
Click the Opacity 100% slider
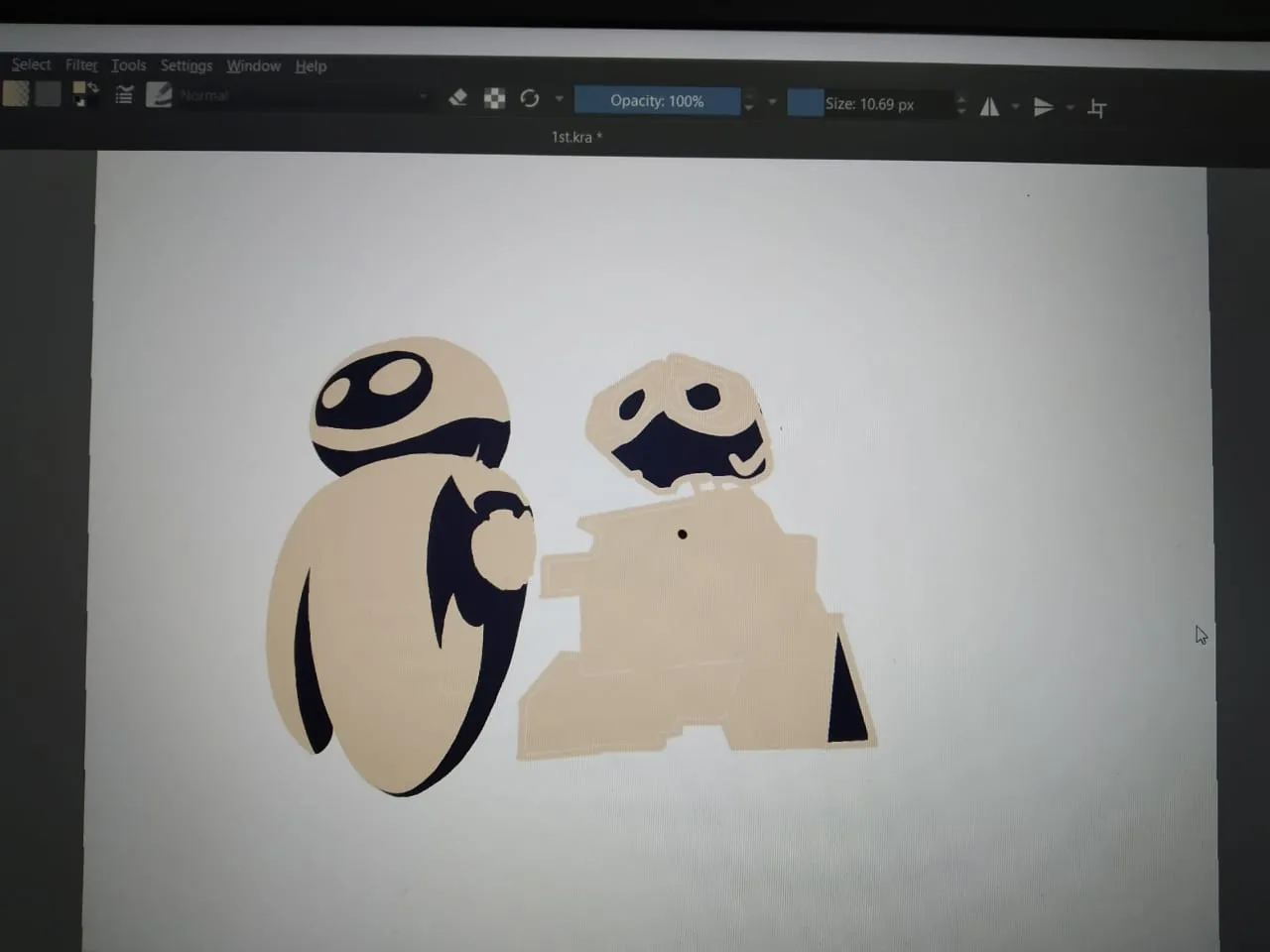pyautogui.click(x=657, y=101)
